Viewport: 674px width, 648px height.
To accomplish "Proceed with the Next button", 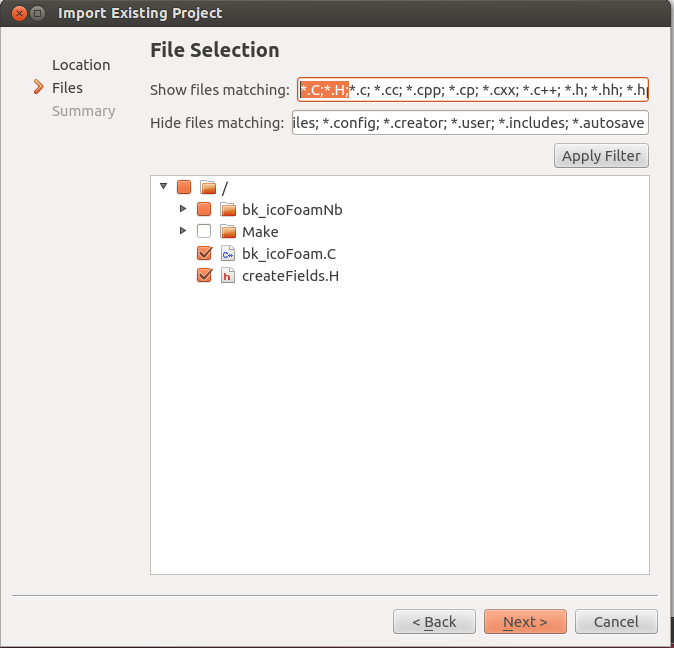I will pos(525,622).
